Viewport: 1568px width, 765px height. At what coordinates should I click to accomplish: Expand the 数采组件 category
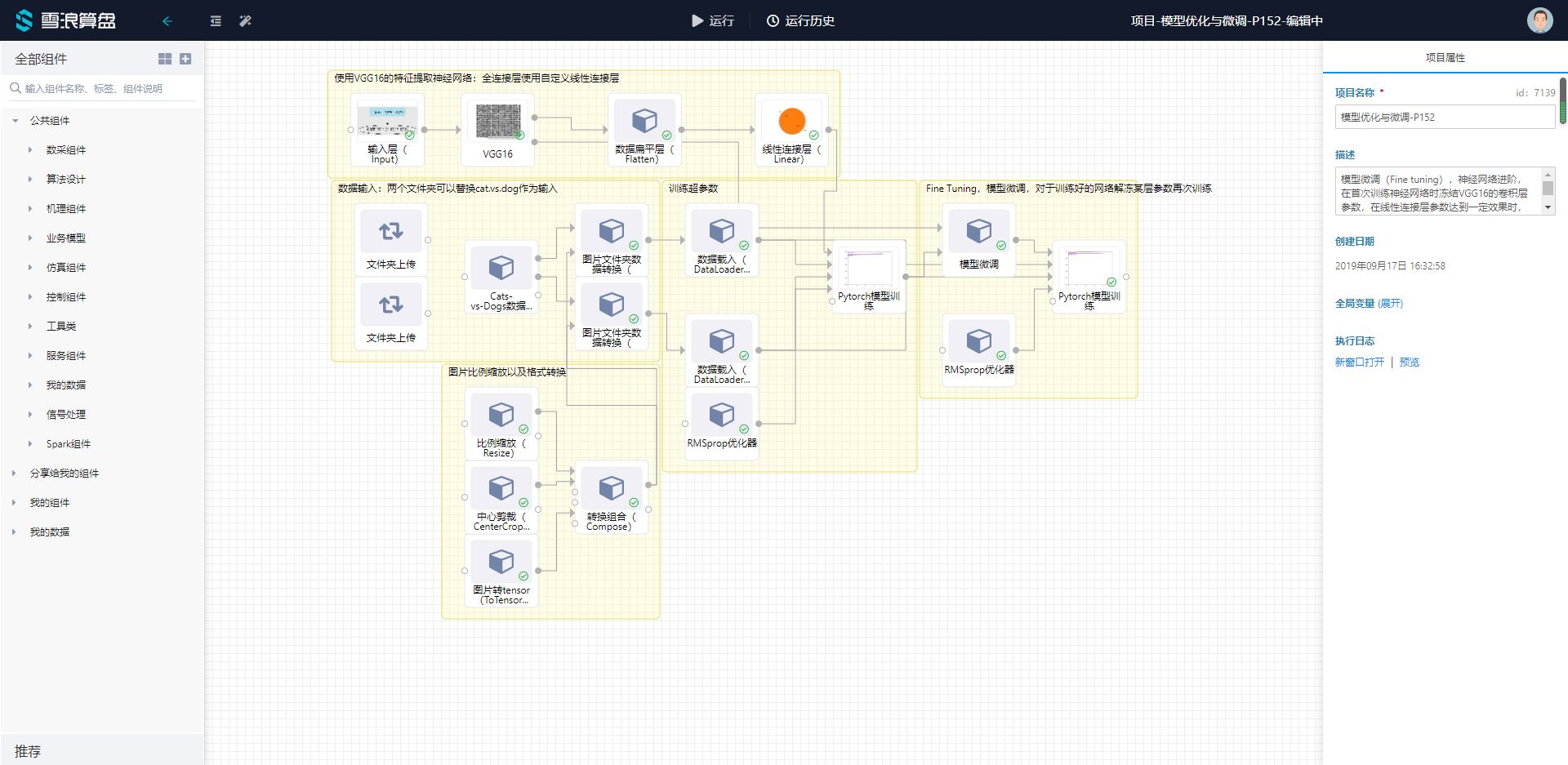coord(30,150)
